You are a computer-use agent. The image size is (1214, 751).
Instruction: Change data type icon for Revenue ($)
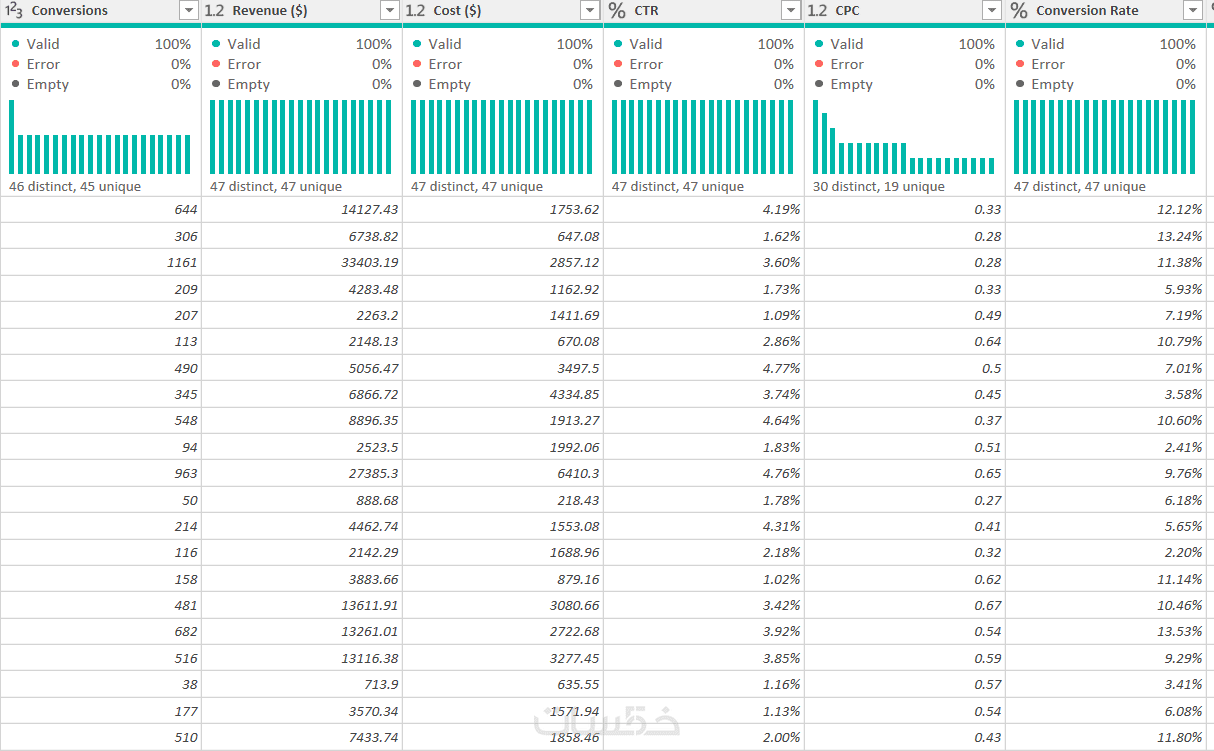[x=214, y=10]
